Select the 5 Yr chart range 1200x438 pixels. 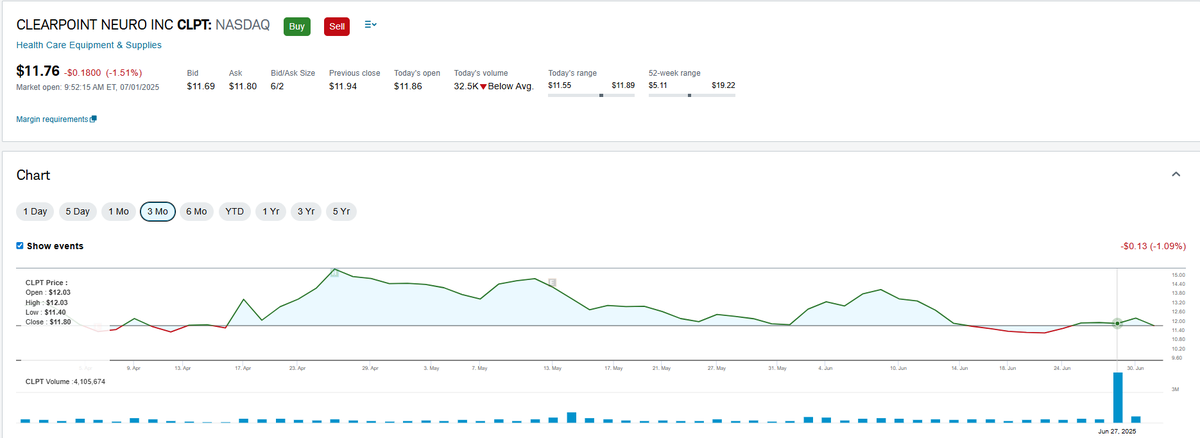(x=341, y=211)
